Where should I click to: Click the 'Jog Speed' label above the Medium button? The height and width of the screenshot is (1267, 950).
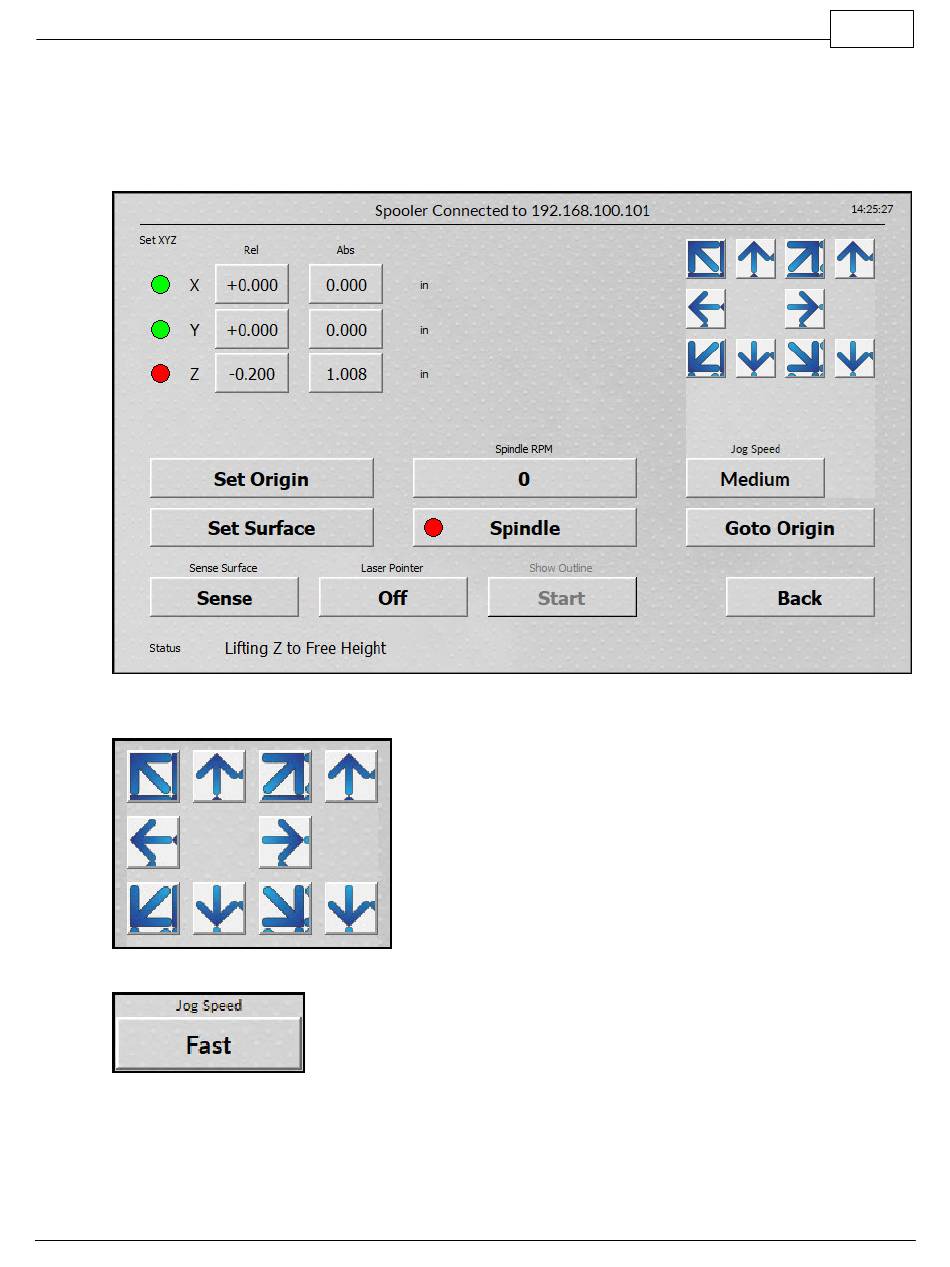pos(755,449)
